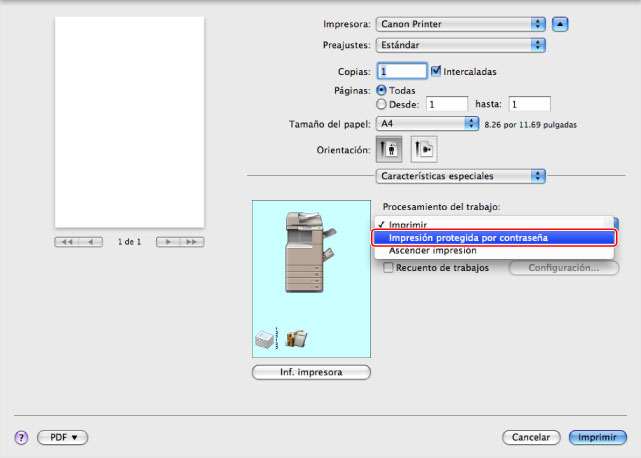Viewport: 641px width, 458px height.
Task: Select the landscape orientation icon
Action: coord(424,147)
